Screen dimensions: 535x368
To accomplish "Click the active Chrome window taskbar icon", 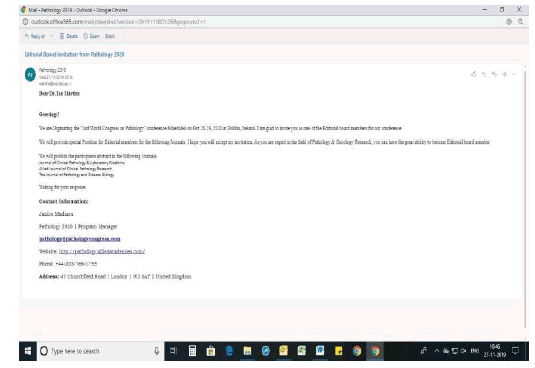I will [x=375, y=351].
